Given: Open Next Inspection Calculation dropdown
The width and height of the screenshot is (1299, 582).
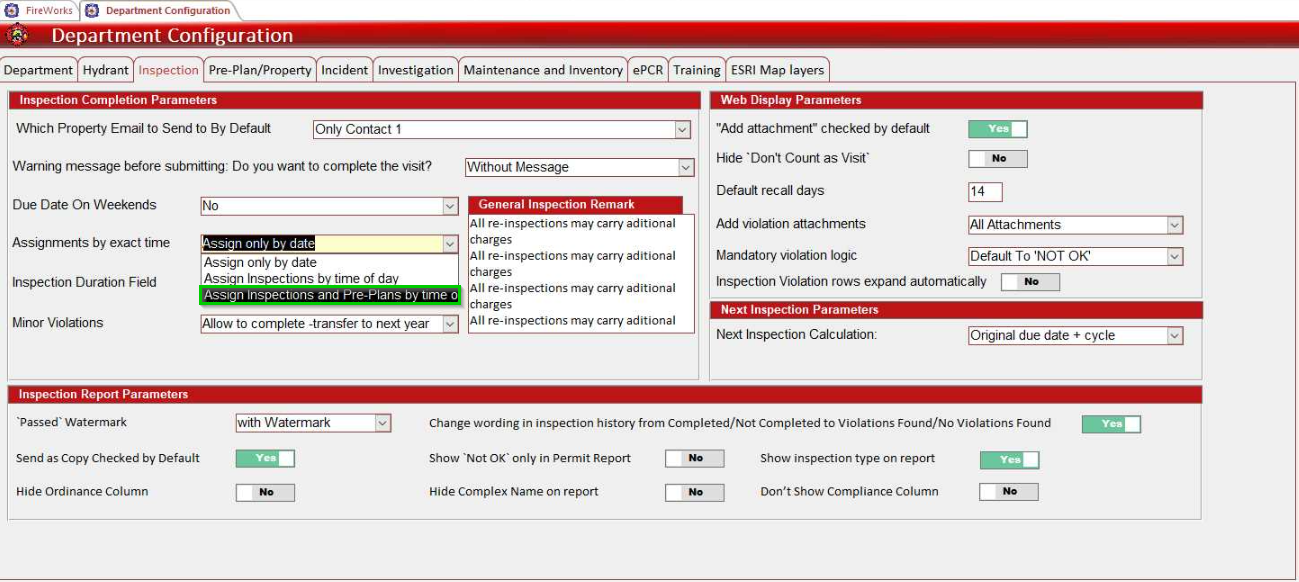Looking at the screenshot, I should 1174,336.
